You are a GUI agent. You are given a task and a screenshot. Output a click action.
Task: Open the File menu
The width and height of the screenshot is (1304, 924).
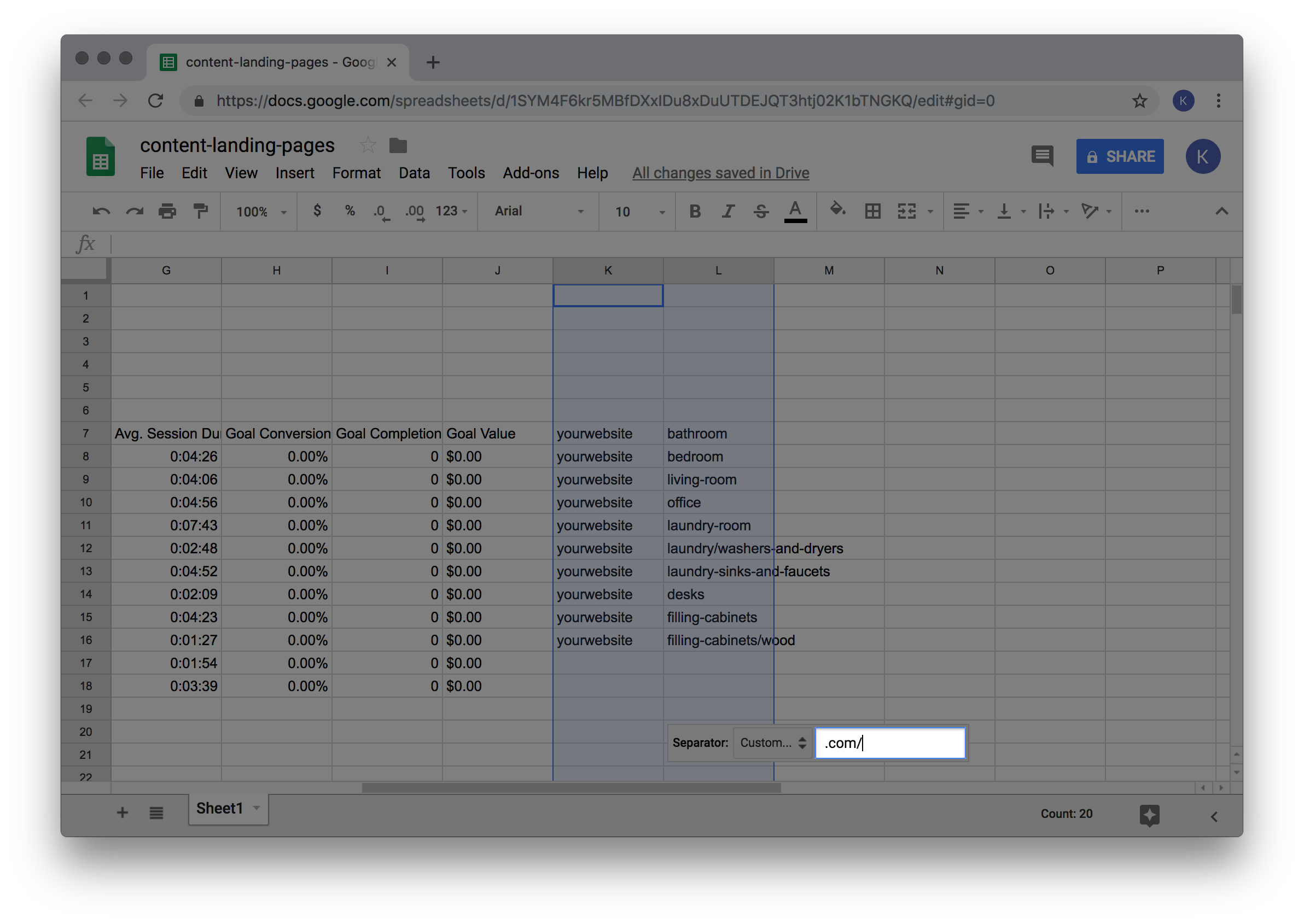[x=152, y=173]
